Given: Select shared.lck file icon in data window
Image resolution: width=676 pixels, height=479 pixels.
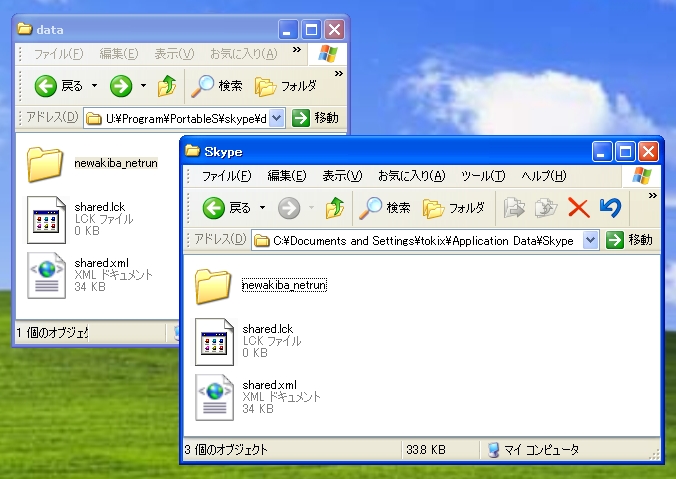Looking at the screenshot, I should click(x=46, y=219).
